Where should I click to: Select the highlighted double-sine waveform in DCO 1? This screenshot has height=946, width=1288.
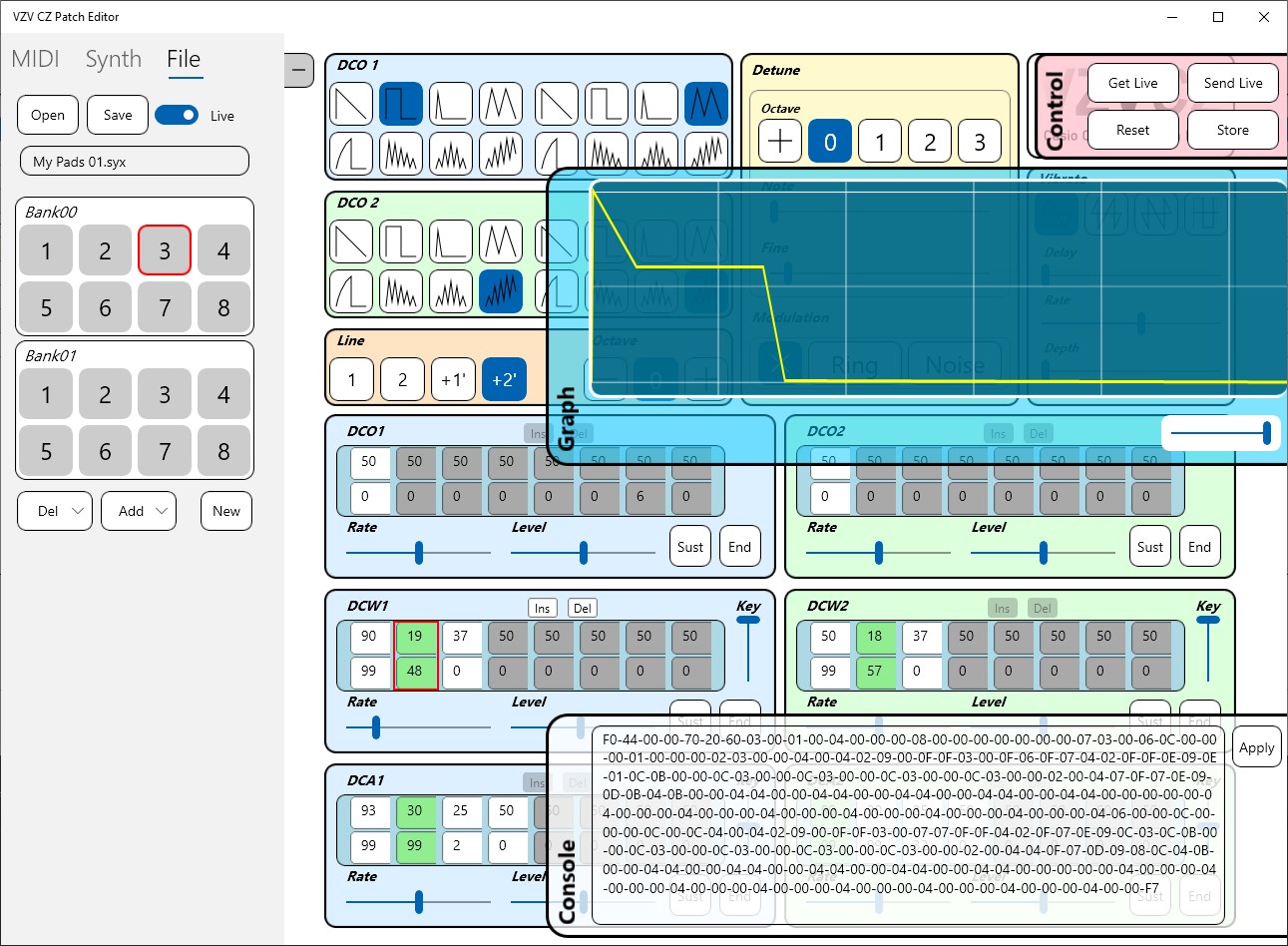pos(706,103)
